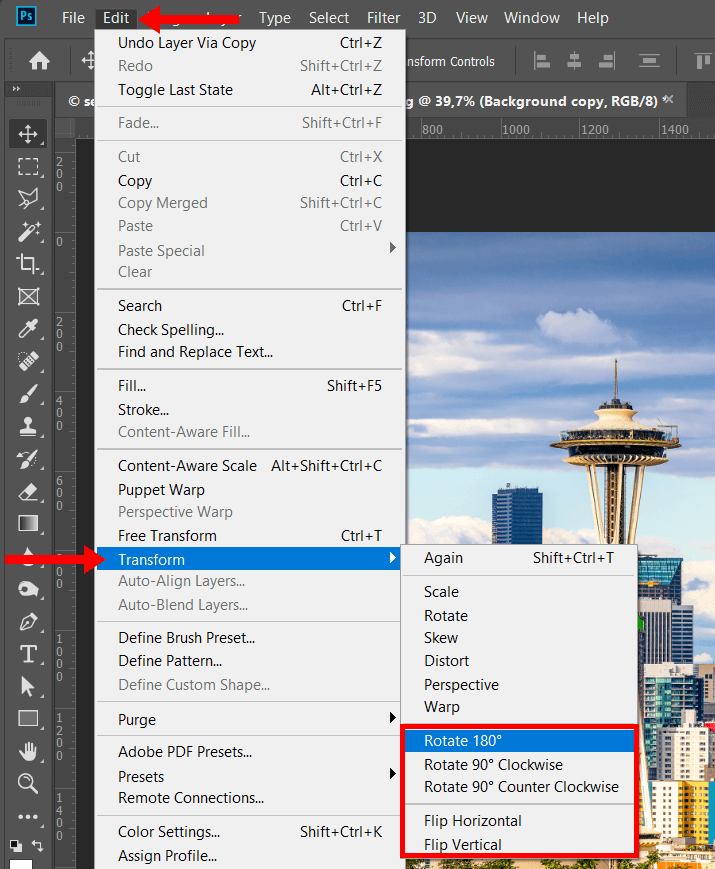Choose Flip Vertical
The image size is (715, 869).
[519, 845]
